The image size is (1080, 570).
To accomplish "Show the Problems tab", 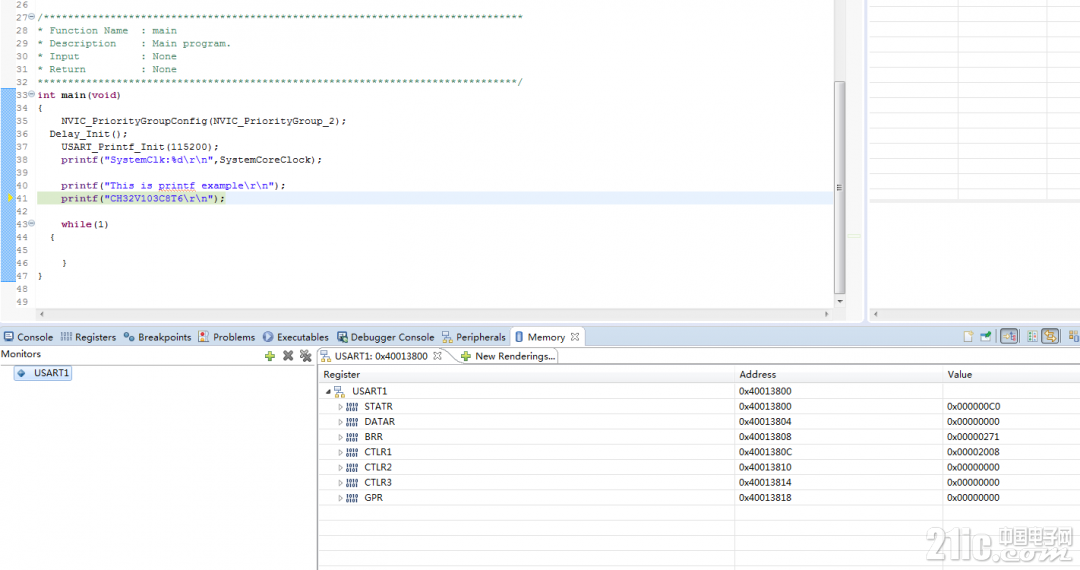I will (227, 337).
